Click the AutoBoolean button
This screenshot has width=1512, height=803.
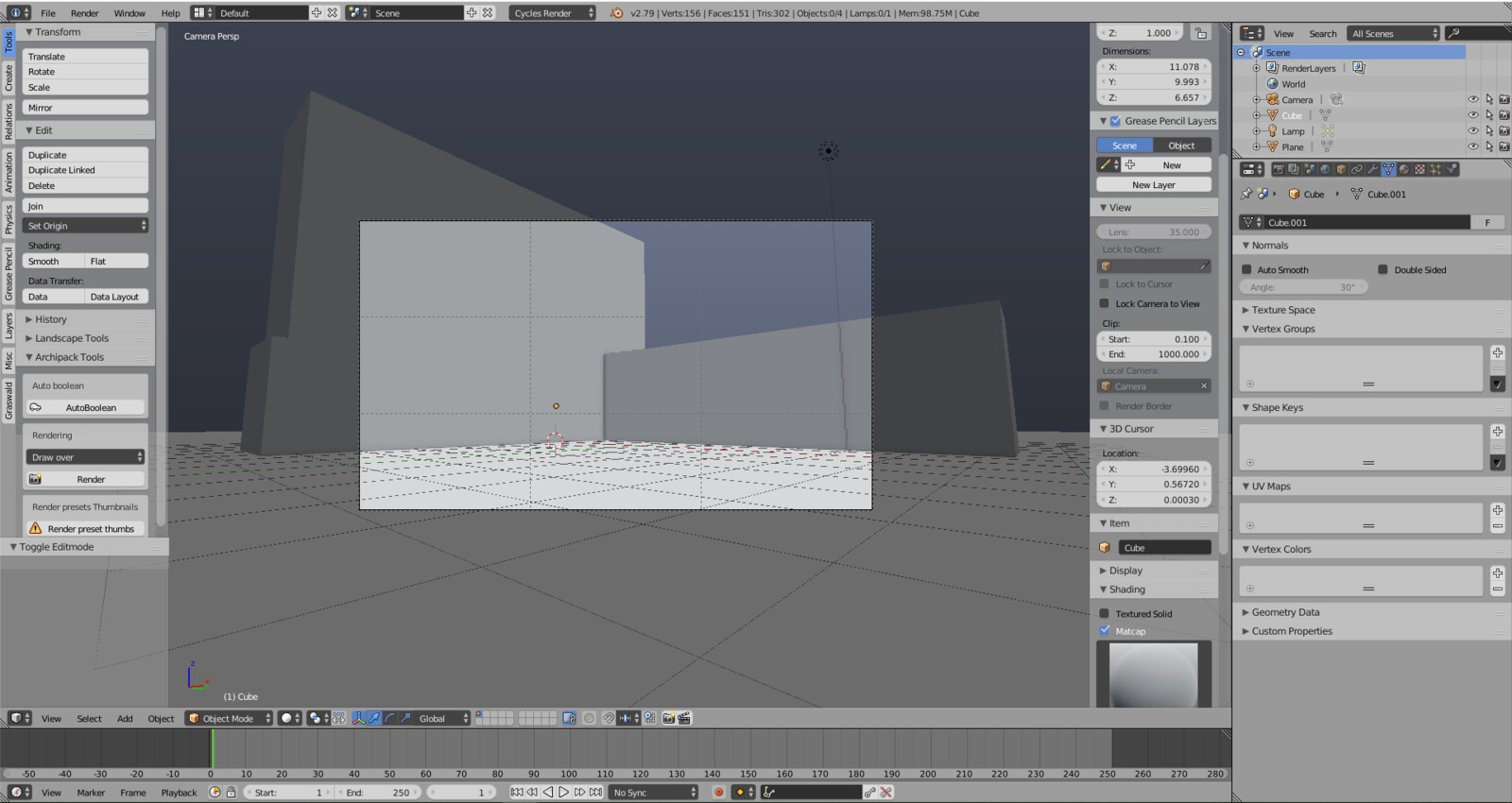[x=85, y=407]
